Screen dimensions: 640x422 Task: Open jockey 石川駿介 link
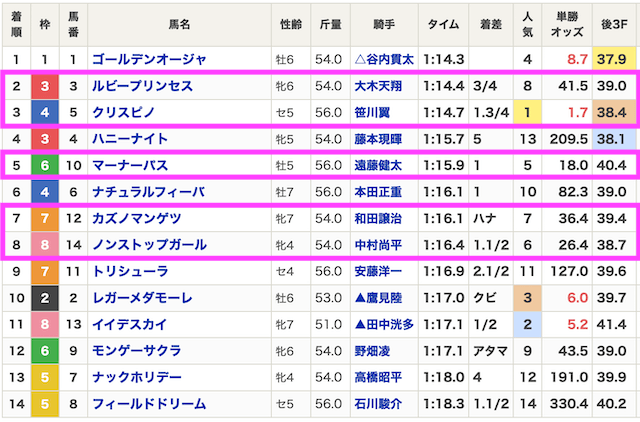378,404
